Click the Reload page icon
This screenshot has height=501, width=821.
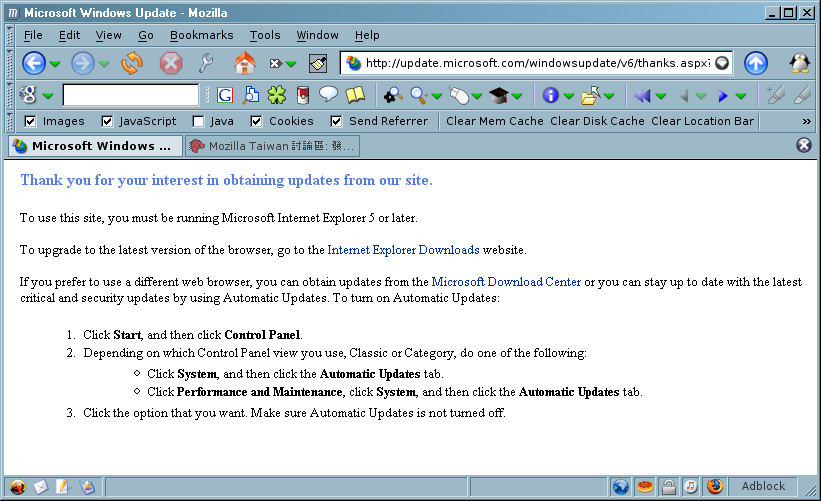coord(132,63)
